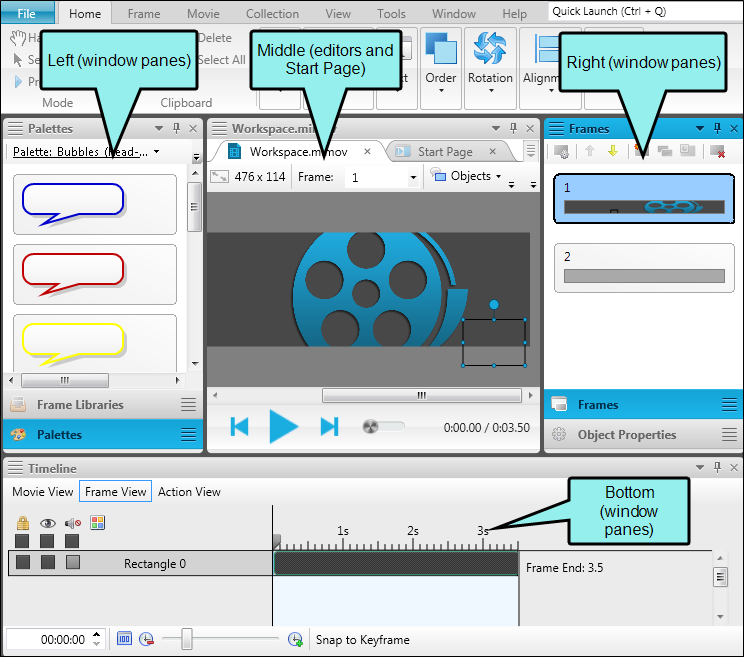Click the timeline zoom out clock icon

click(x=146, y=639)
